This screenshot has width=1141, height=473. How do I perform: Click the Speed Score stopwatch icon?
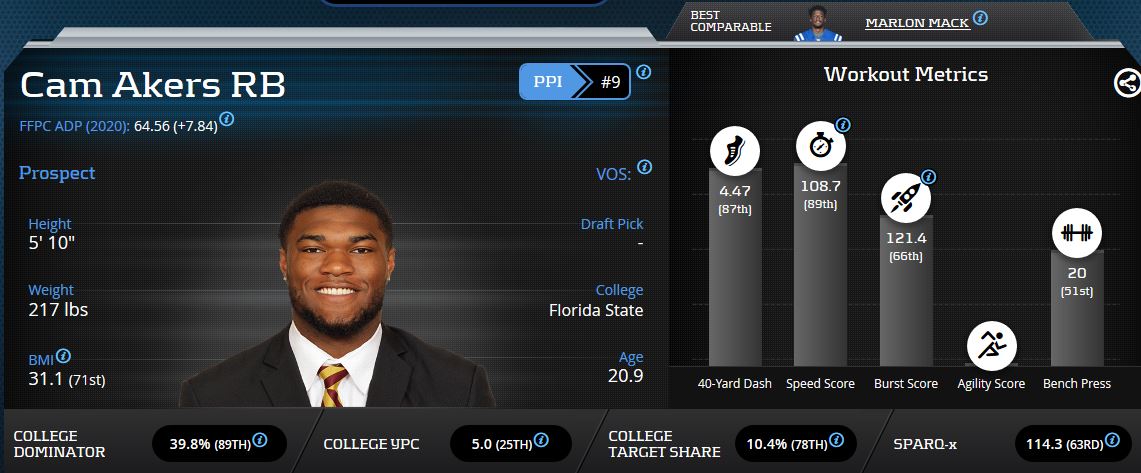coord(820,146)
